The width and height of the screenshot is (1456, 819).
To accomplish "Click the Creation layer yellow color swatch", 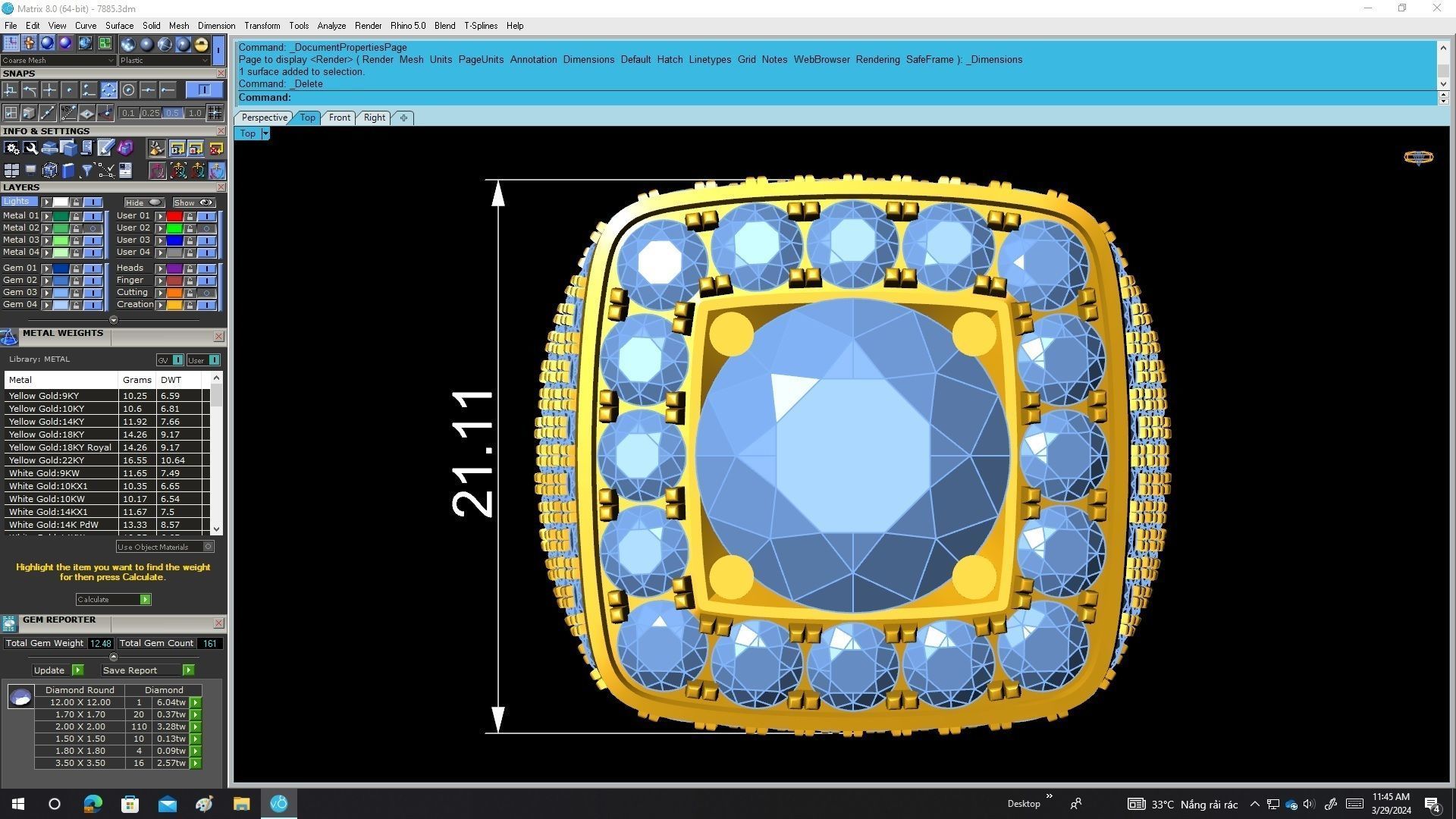I will (174, 305).
